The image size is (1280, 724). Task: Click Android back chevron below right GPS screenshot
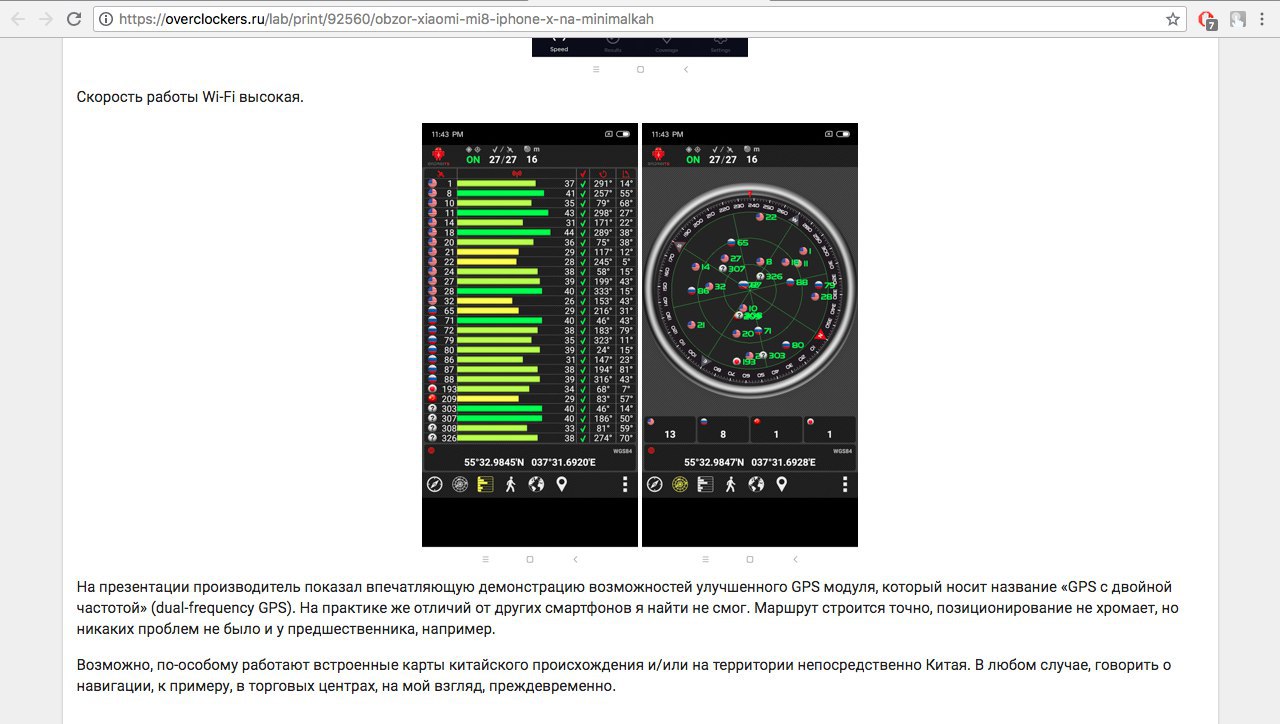coord(795,560)
